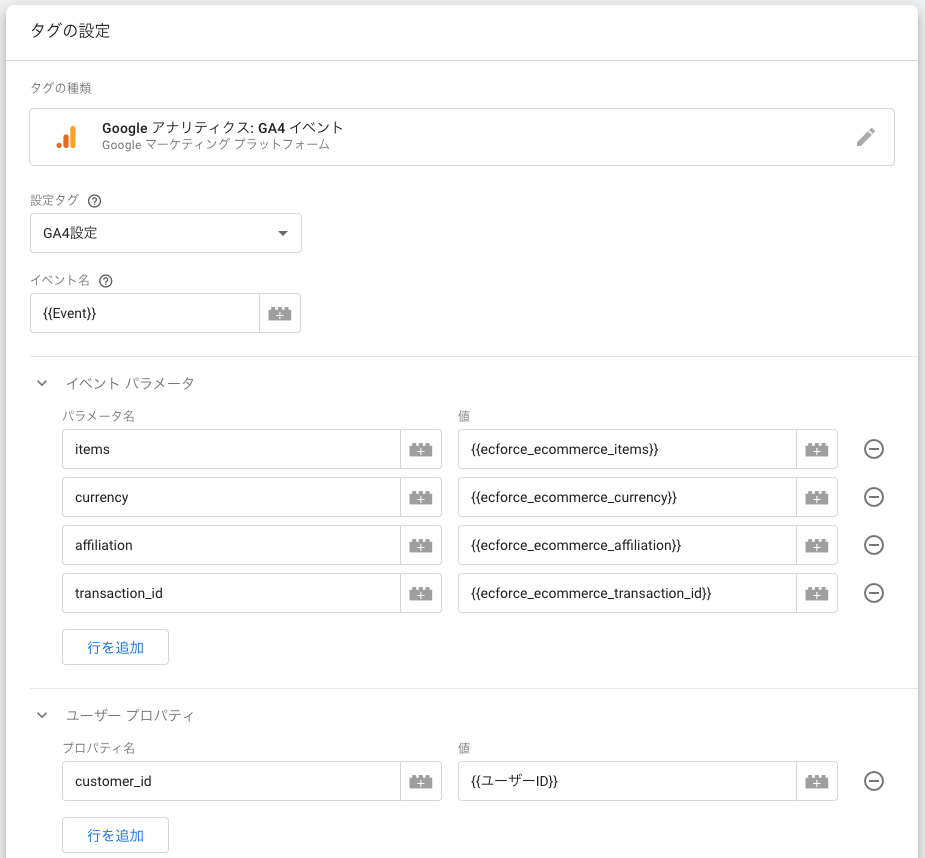Image resolution: width=925 pixels, height=858 pixels.
Task: Click the Google Analytics bar-chart logo
Action: pos(67,137)
